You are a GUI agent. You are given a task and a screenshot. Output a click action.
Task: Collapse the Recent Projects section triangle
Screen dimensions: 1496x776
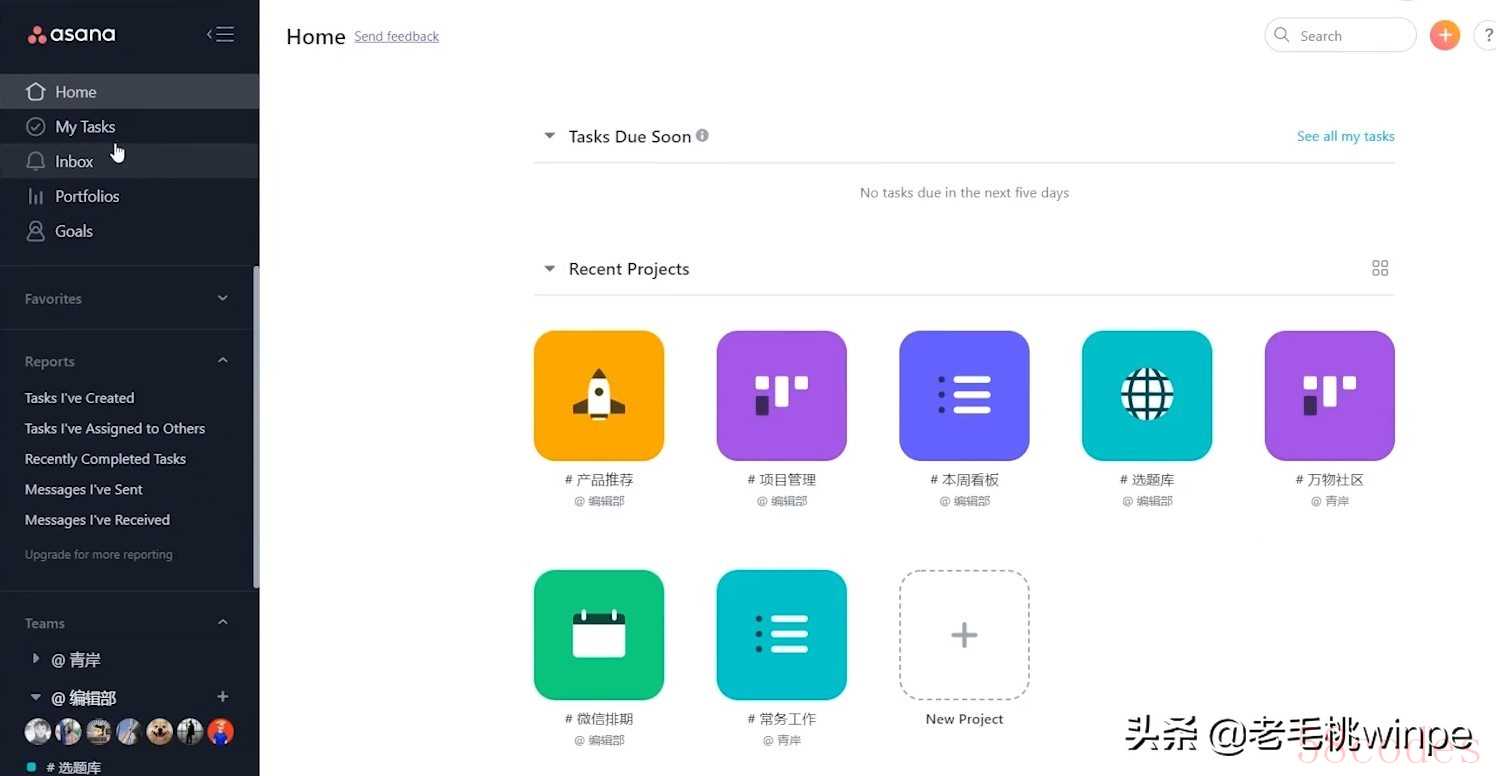[549, 269]
